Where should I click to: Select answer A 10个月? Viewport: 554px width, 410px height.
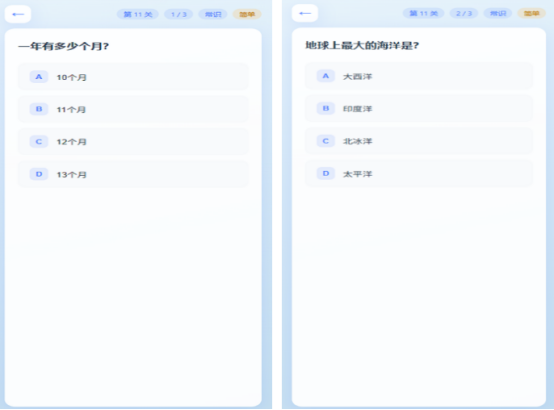point(133,77)
